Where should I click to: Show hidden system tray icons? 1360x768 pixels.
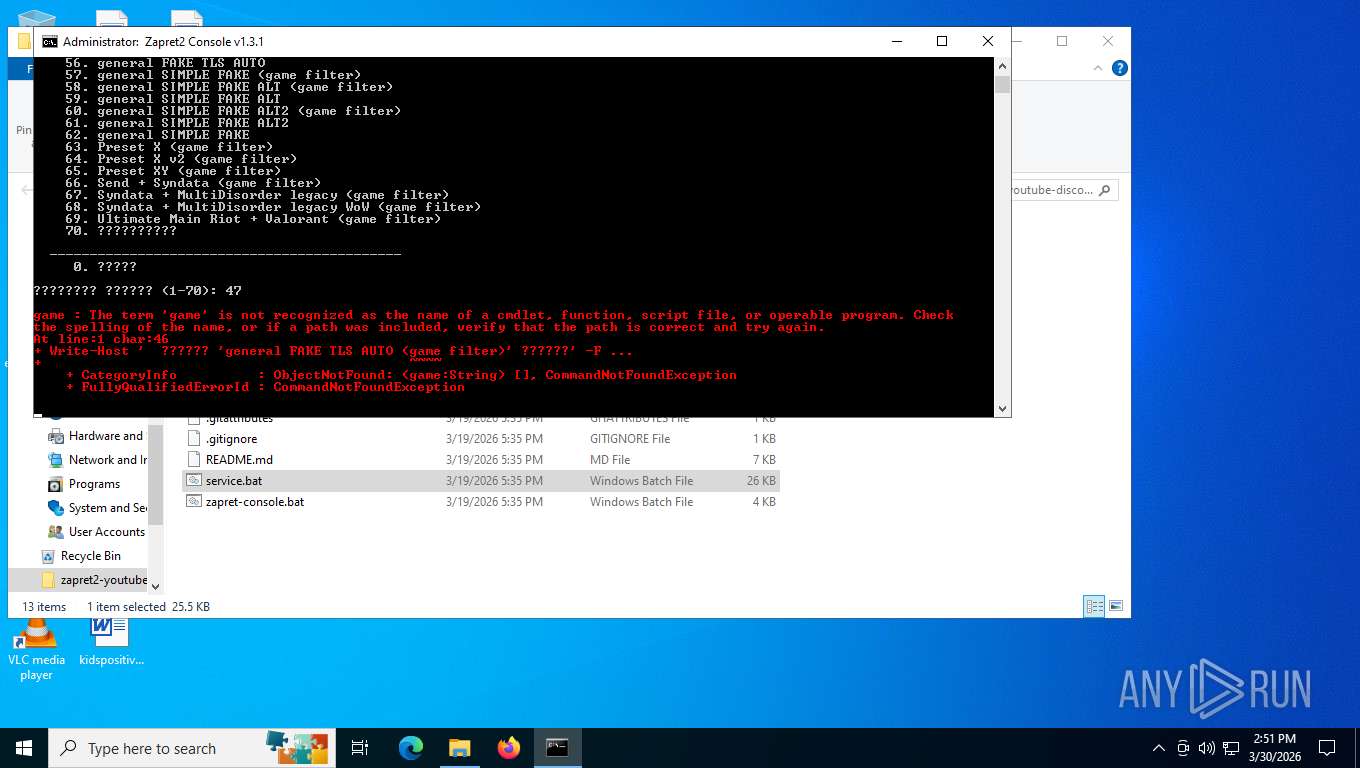[x=1159, y=748]
